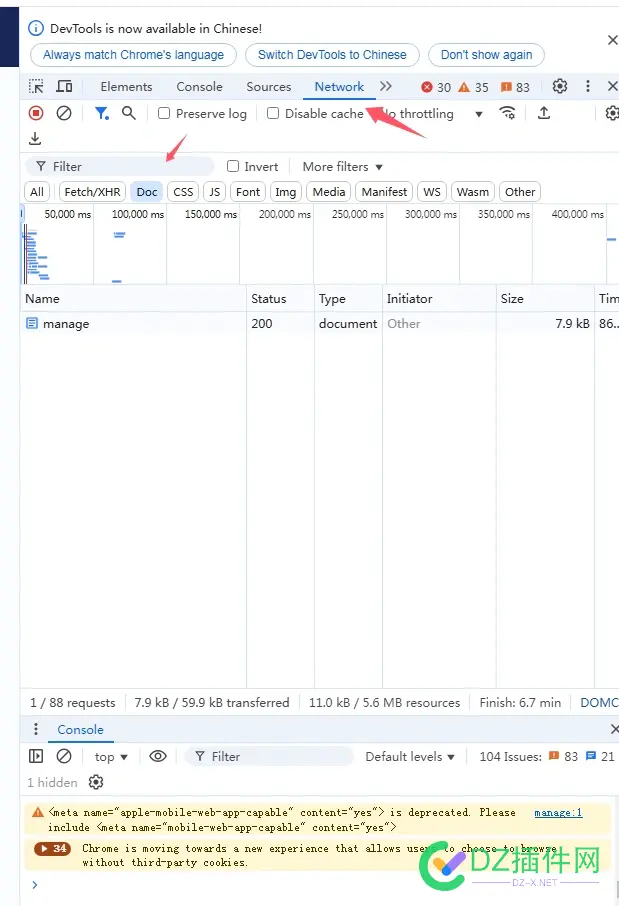Click Switch DevTools to Chinese button
The height and width of the screenshot is (906, 619).
click(x=332, y=55)
